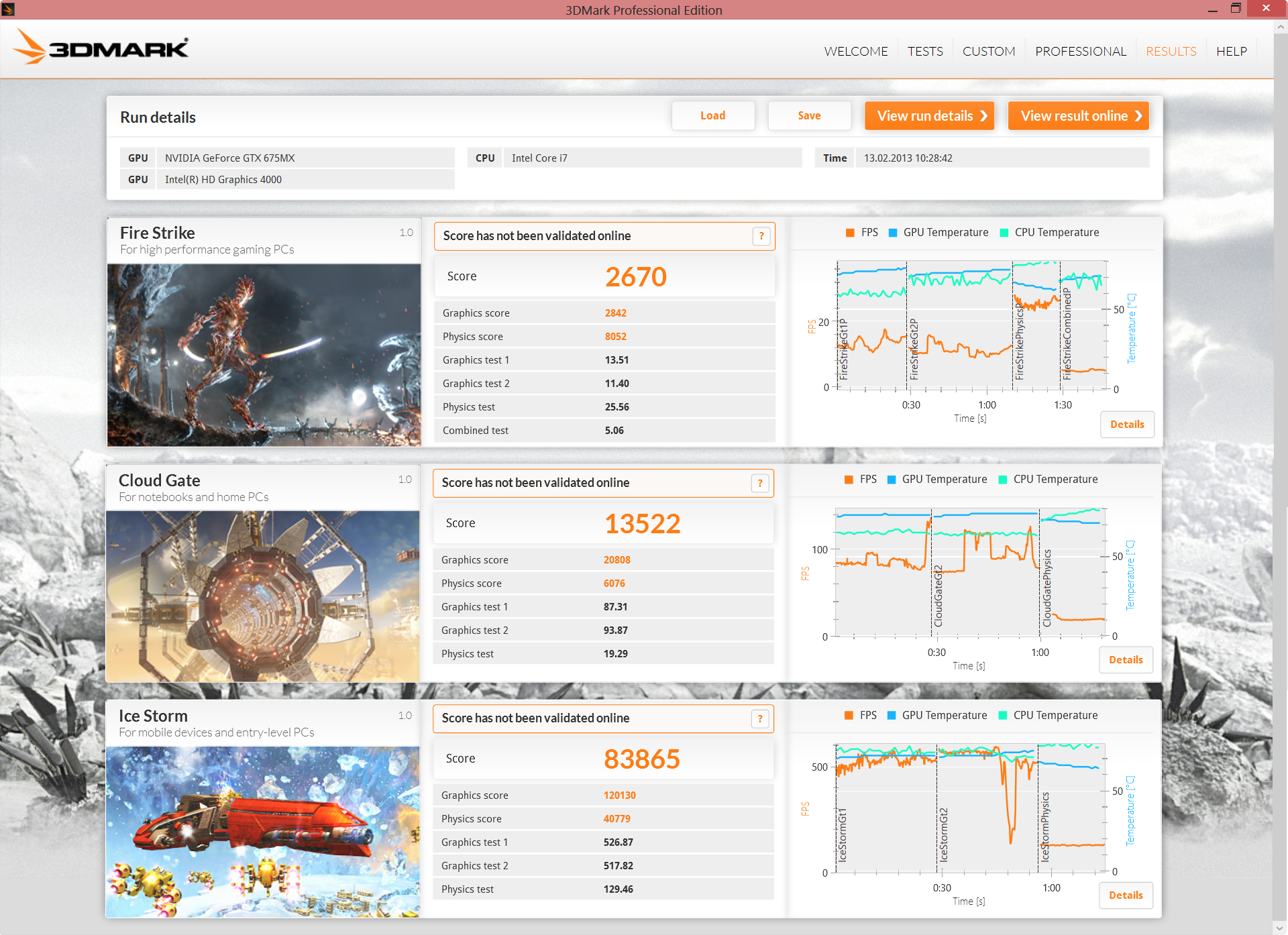This screenshot has width=1288, height=935.
Task: Click Ice Storm Physics test 129.46
Action: point(618,889)
